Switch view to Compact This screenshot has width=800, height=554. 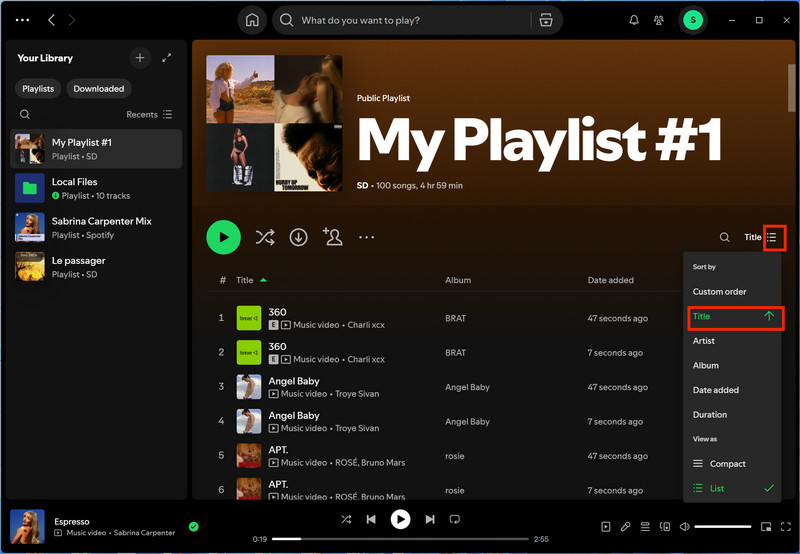tap(733, 464)
